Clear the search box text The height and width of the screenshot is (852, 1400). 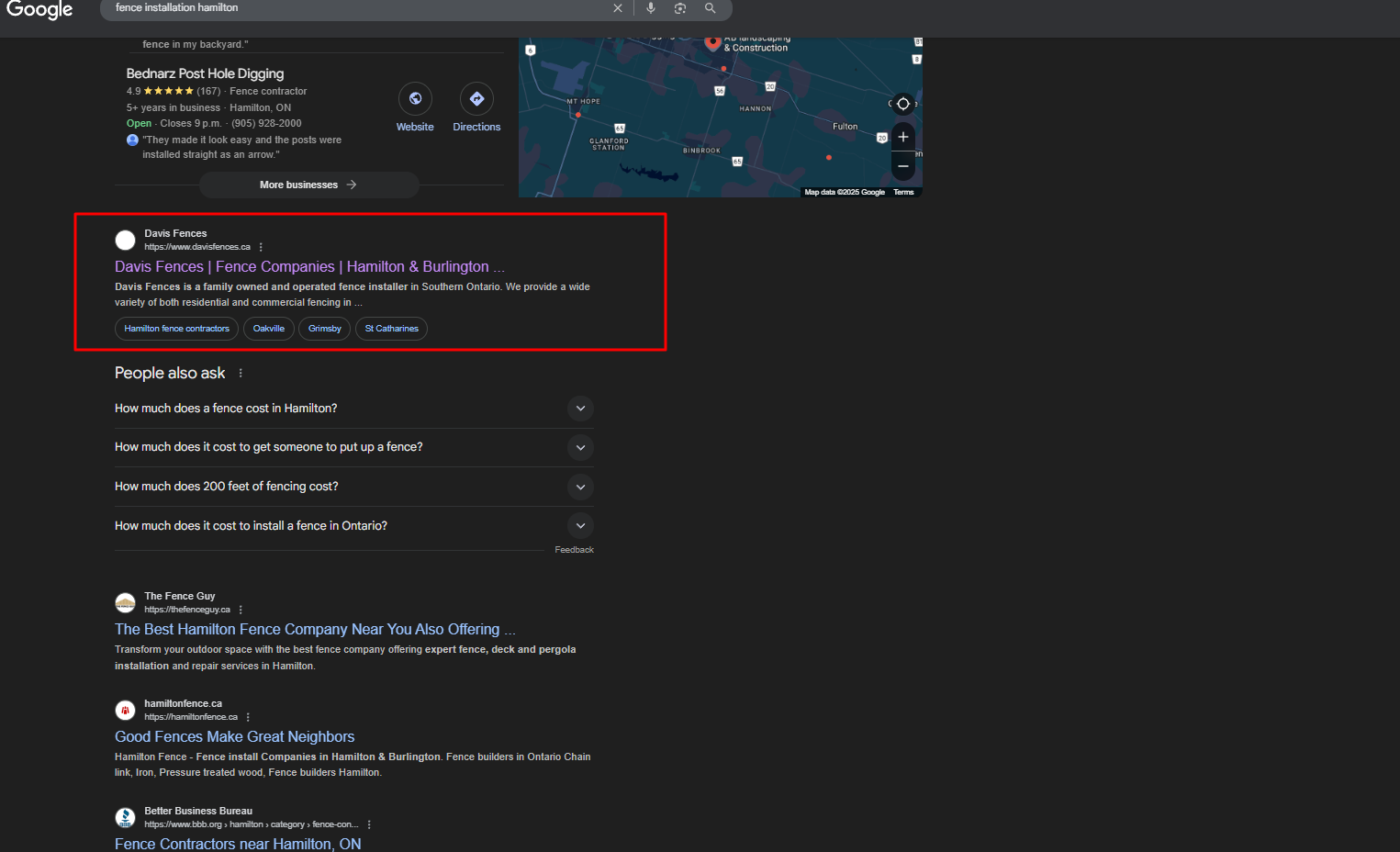click(618, 8)
